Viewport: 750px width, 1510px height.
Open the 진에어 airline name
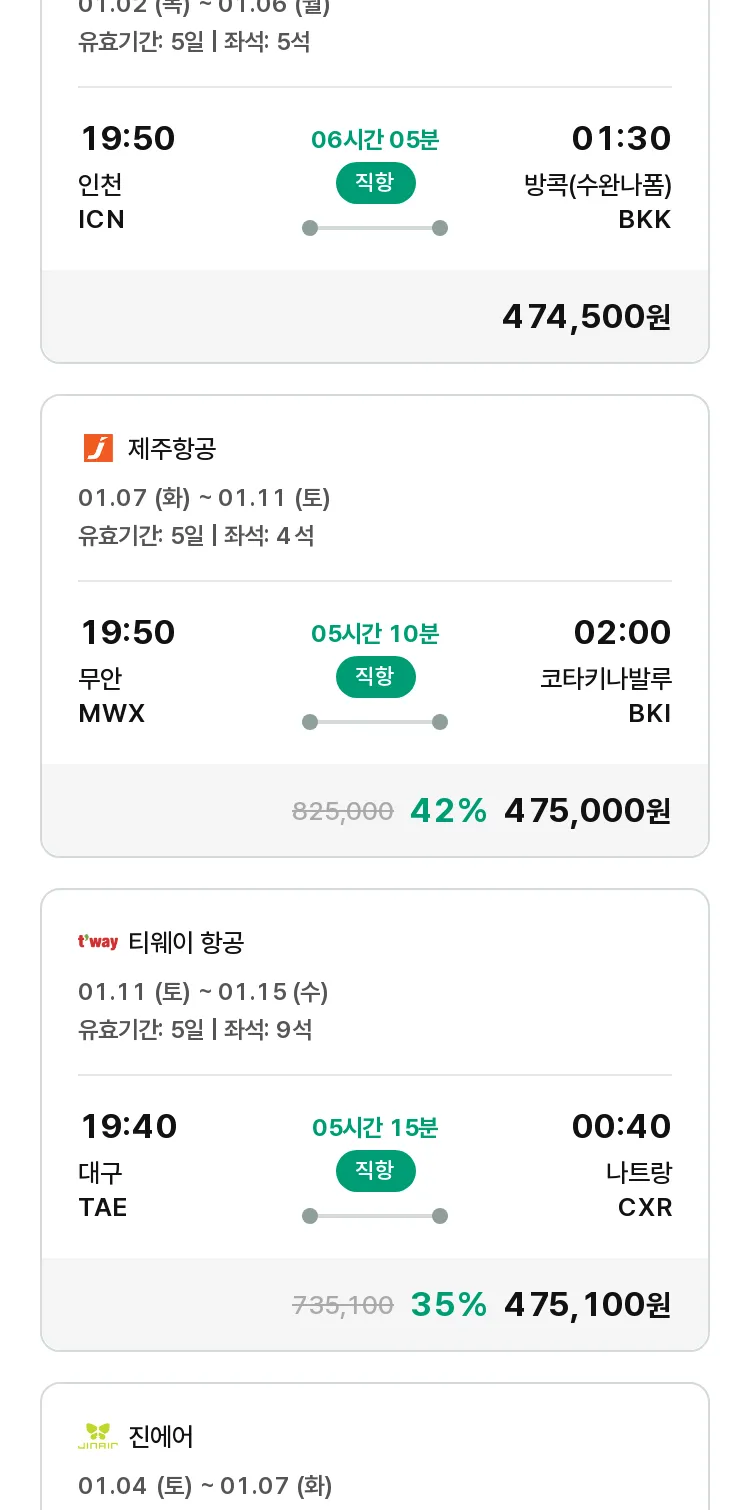(161, 1437)
